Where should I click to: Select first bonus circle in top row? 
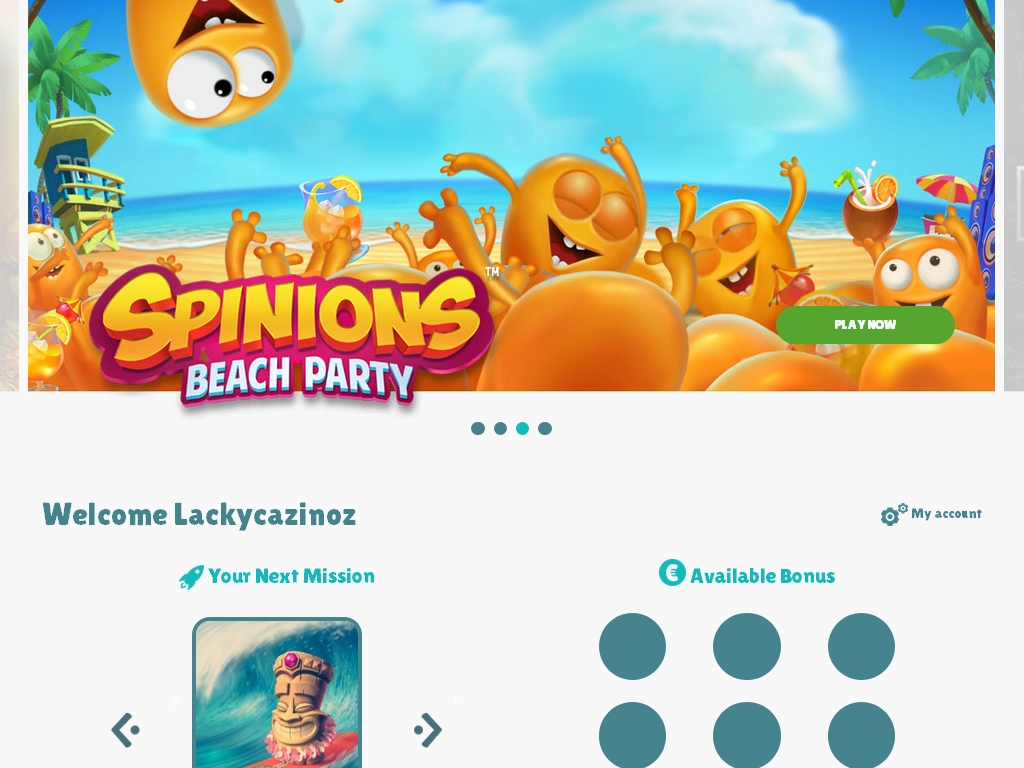[632, 647]
